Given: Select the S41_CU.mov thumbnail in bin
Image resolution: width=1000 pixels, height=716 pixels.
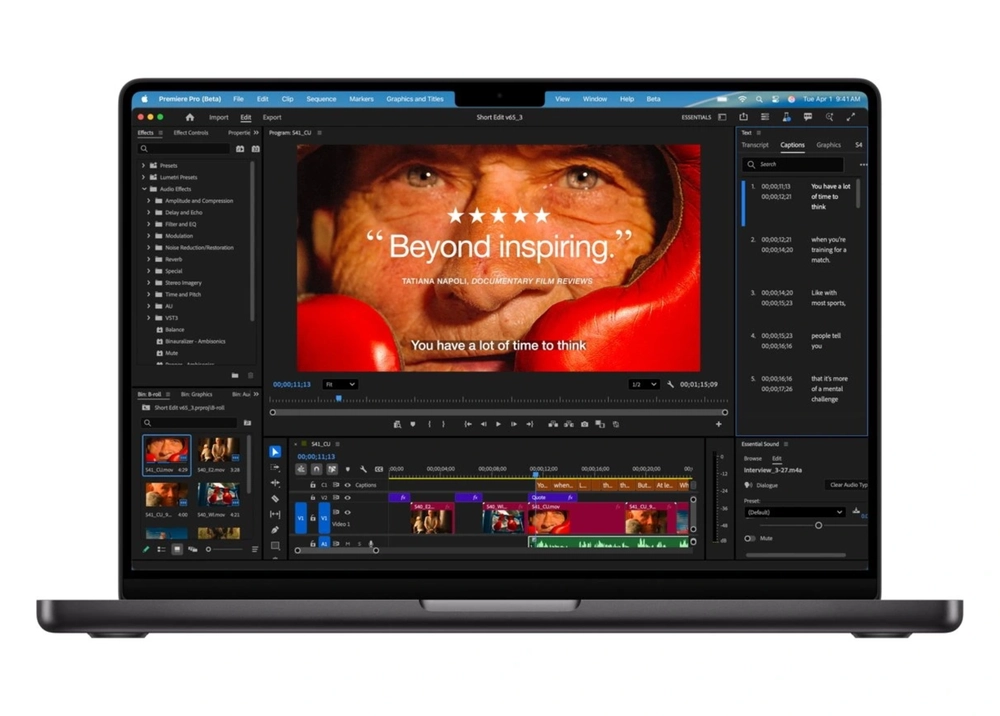Looking at the screenshot, I should point(166,451).
